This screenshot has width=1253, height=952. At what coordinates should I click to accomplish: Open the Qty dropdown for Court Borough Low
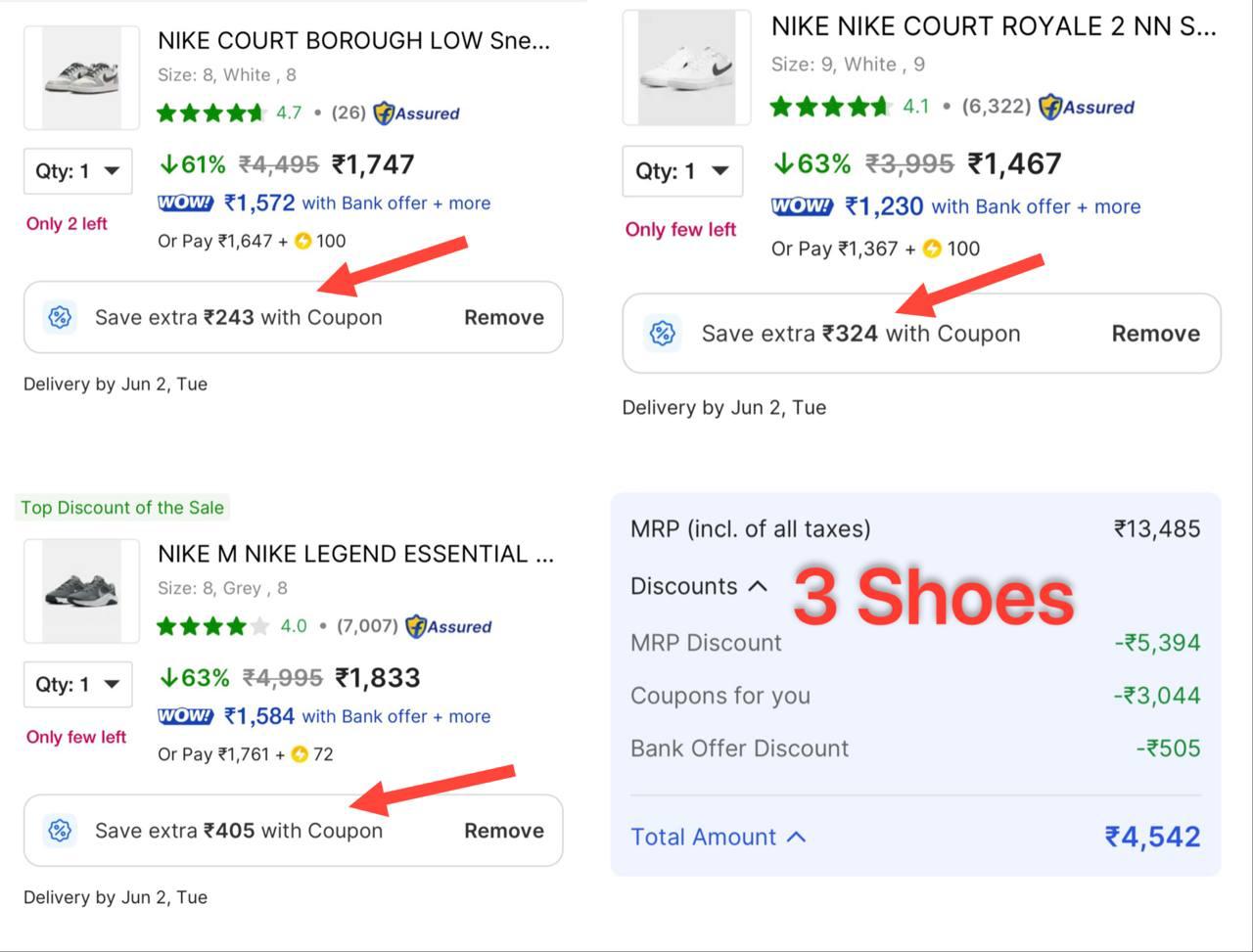click(78, 170)
